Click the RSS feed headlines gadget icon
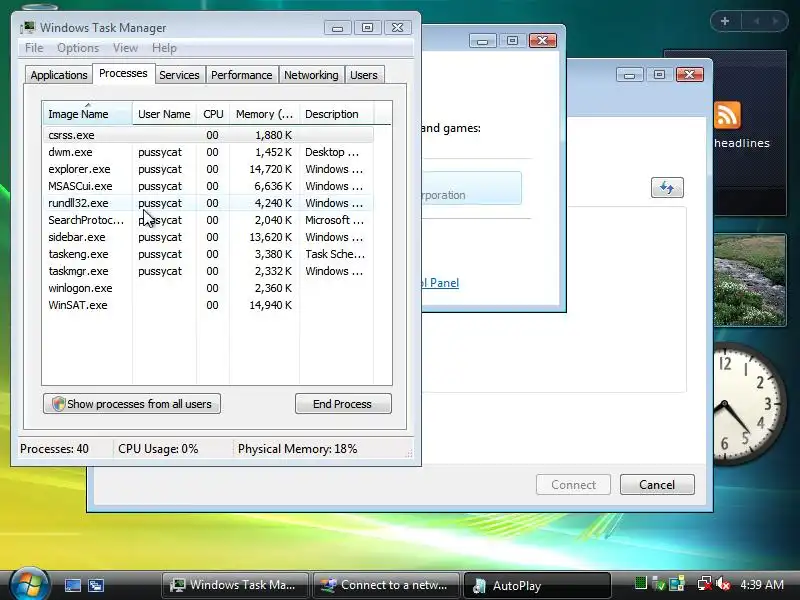Viewport: 800px width, 600px height. (727, 115)
